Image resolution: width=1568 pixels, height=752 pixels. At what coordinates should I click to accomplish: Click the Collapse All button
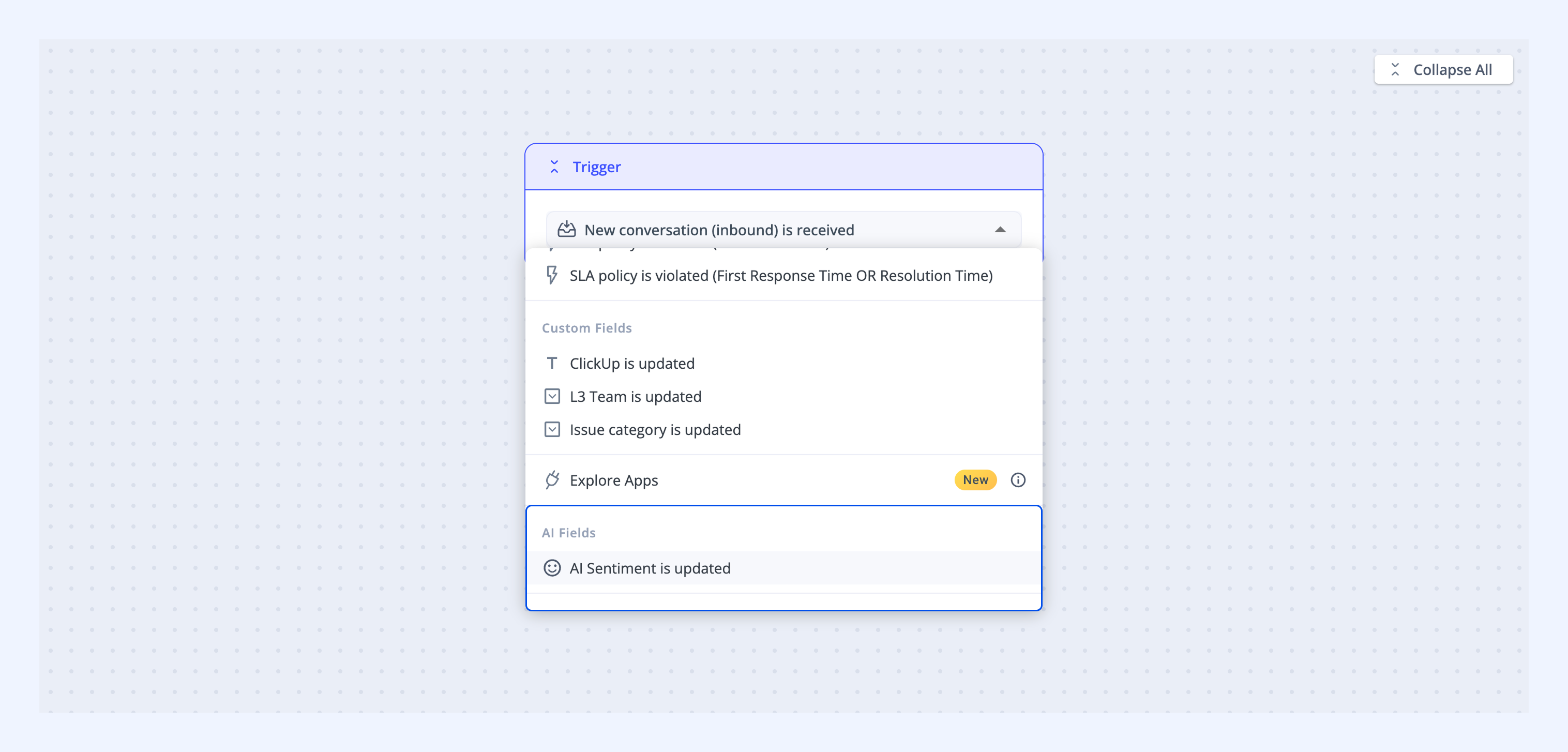point(1443,69)
